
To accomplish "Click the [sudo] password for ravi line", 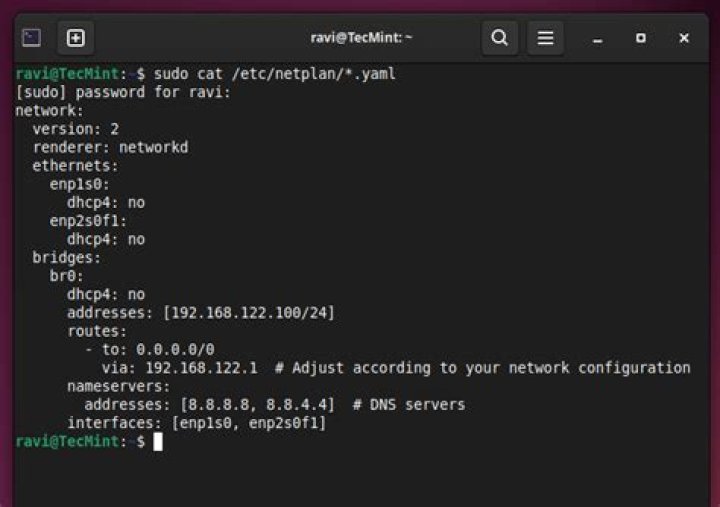I will click(123, 92).
